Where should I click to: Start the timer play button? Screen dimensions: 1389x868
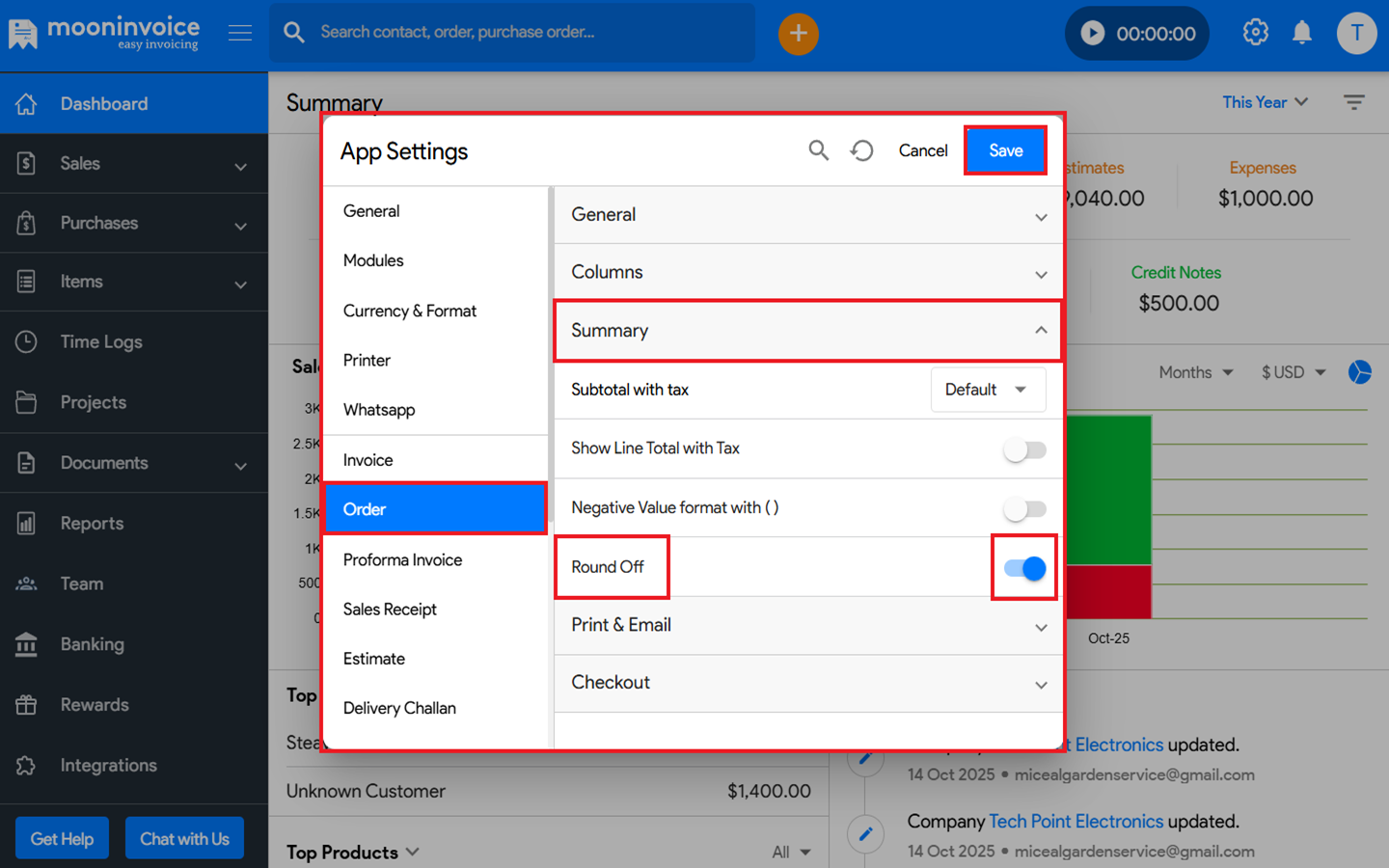point(1092,34)
